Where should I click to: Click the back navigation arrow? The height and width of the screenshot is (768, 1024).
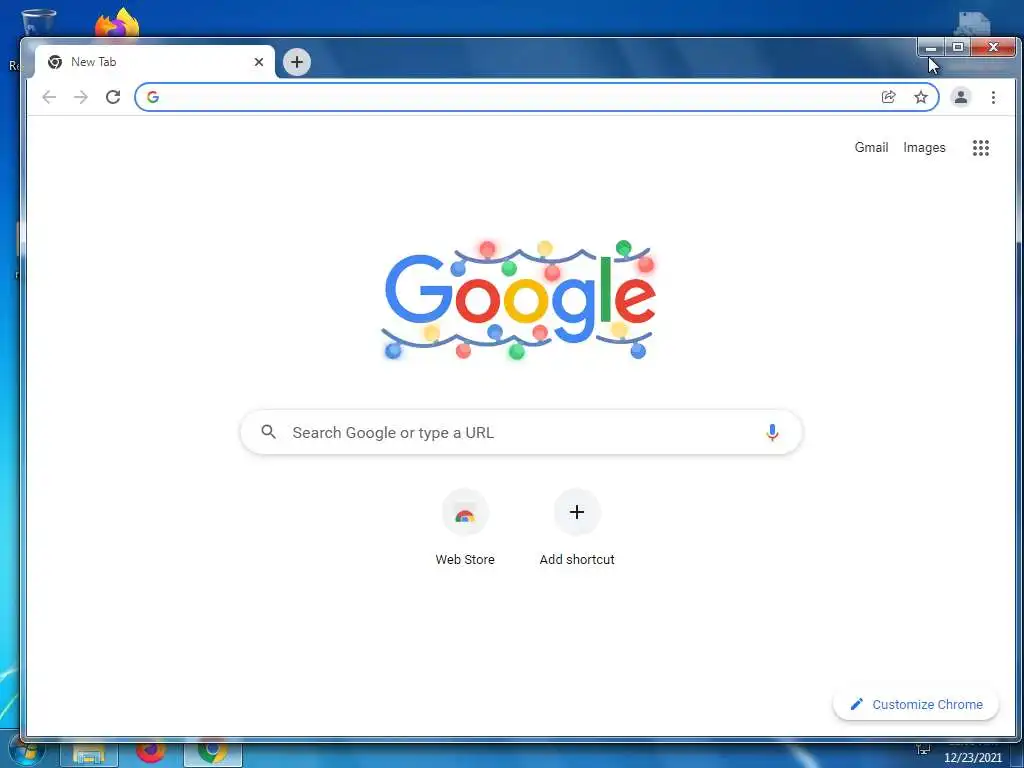click(49, 97)
